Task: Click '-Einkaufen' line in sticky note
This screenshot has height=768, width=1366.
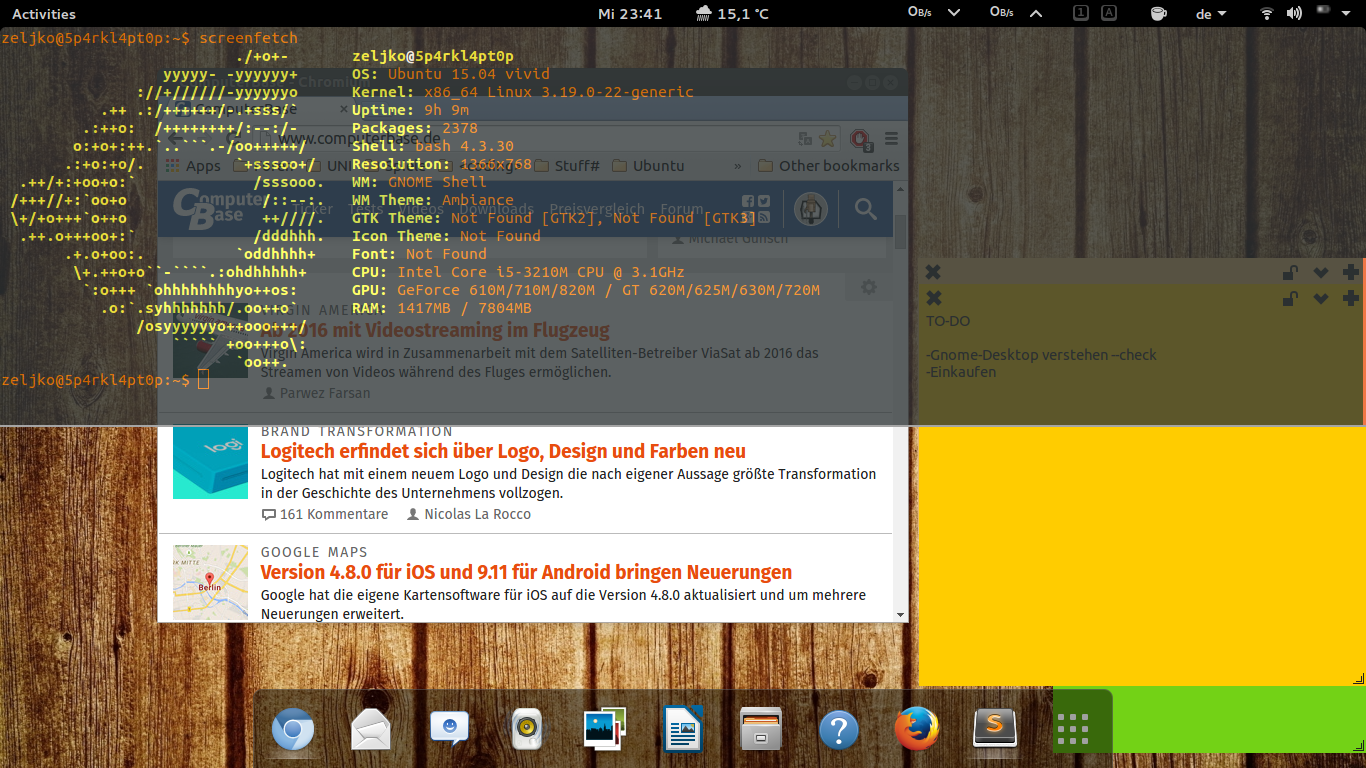Action: pyautogui.click(x=961, y=372)
